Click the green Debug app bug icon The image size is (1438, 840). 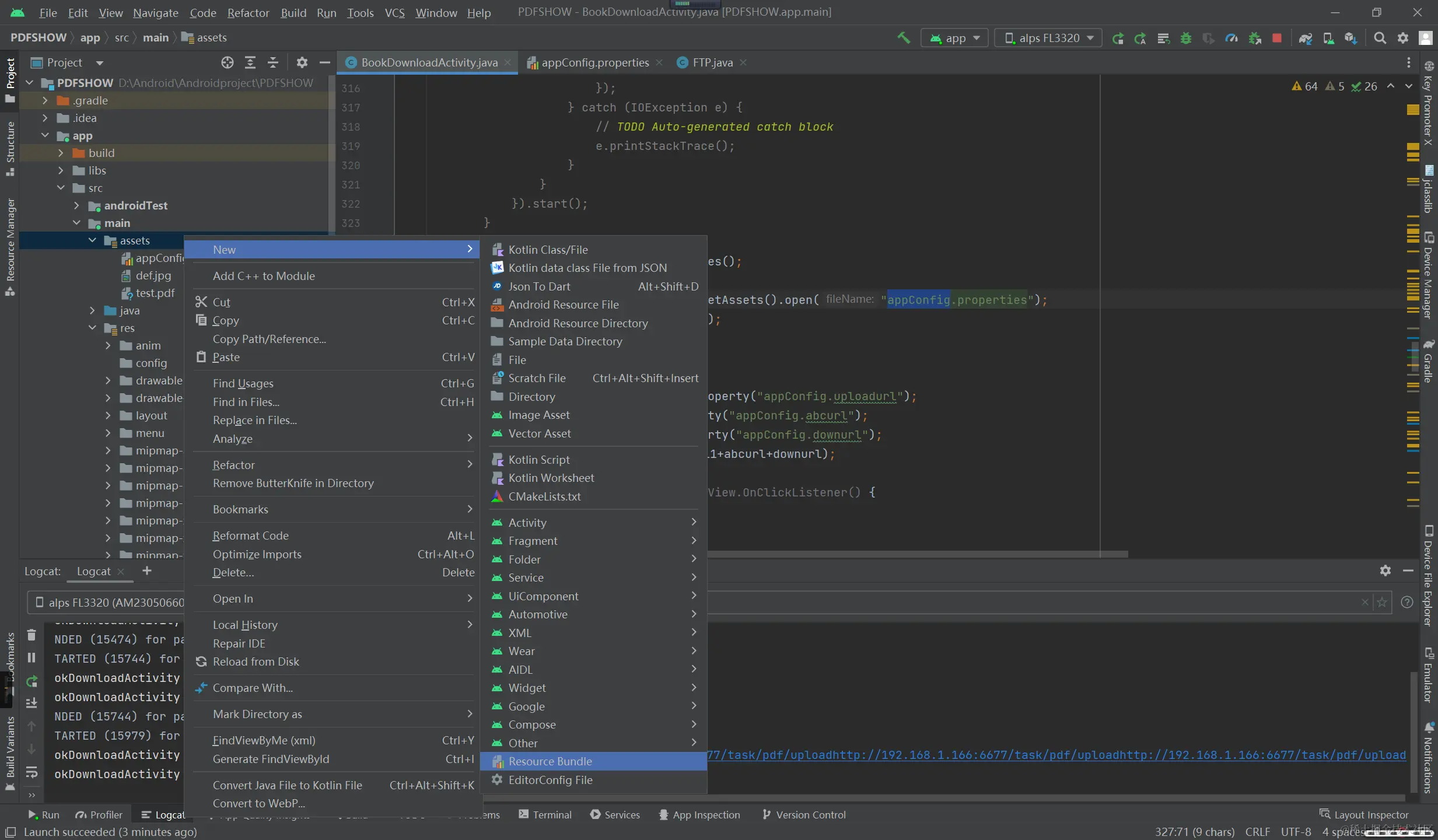1185,38
